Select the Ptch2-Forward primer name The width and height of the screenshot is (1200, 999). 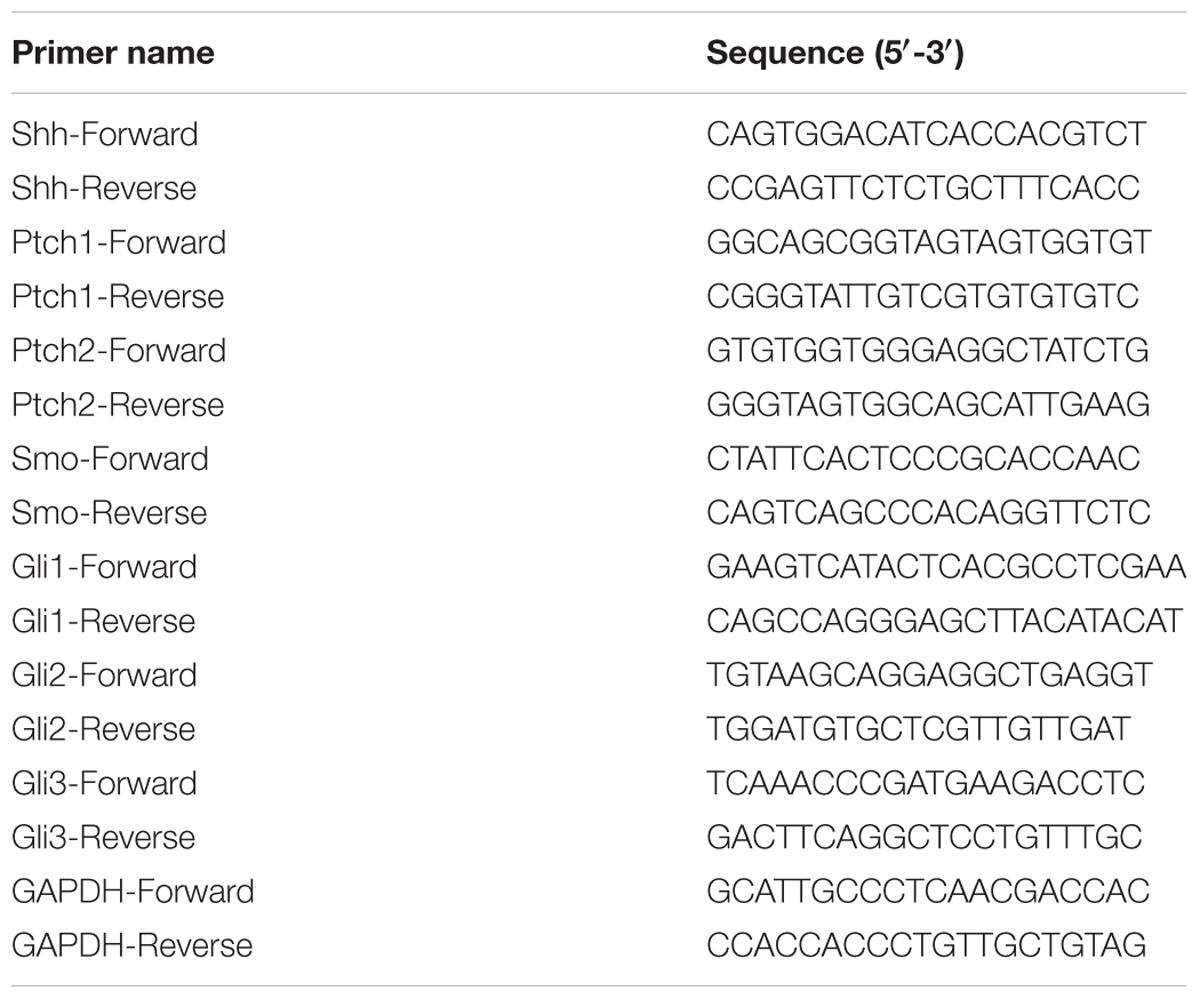coord(119,350)
